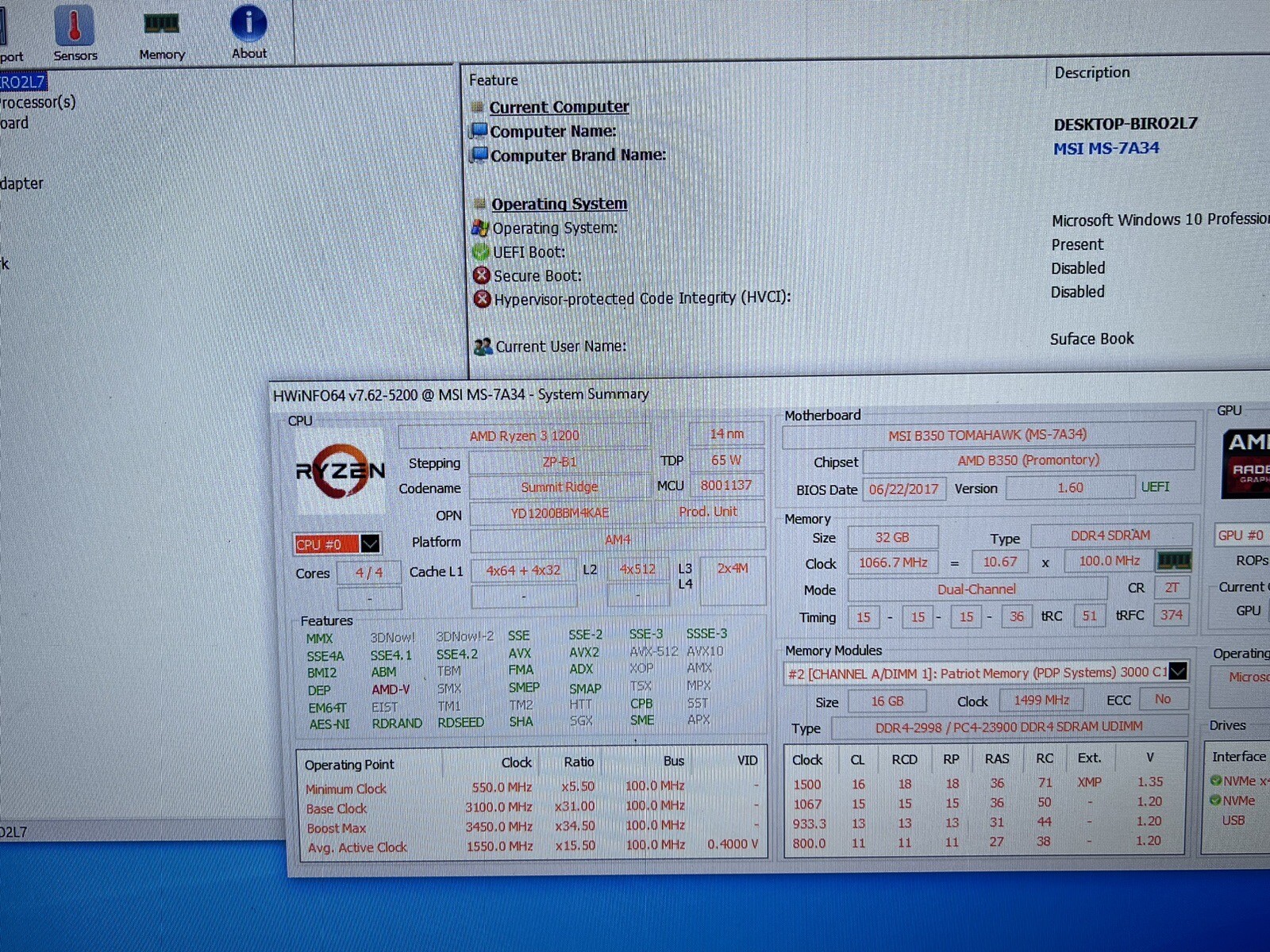
Task: Select the Operating System heading row
Action: [x=559, y=203]
